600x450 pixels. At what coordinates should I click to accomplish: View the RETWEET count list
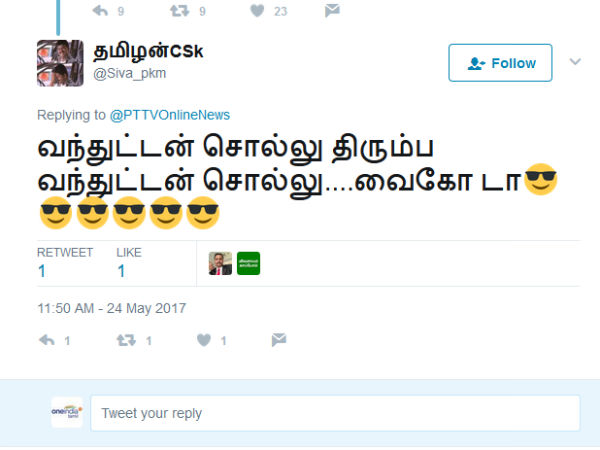click(65, 263)
